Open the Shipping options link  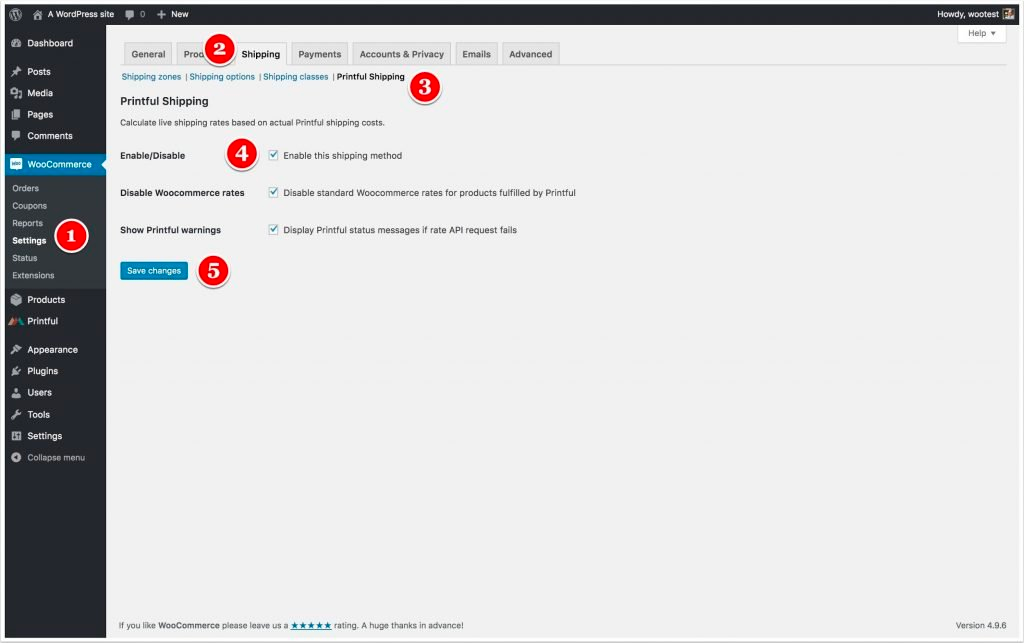(222, 77)
